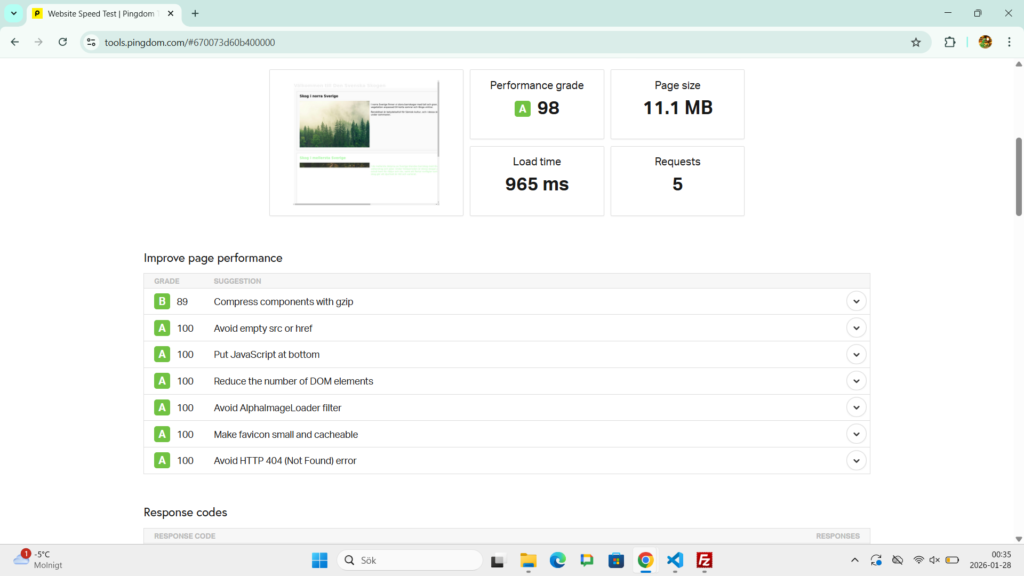Expand 'Avoid HTTP 404 (Not Found) error' details

point(855,460)
